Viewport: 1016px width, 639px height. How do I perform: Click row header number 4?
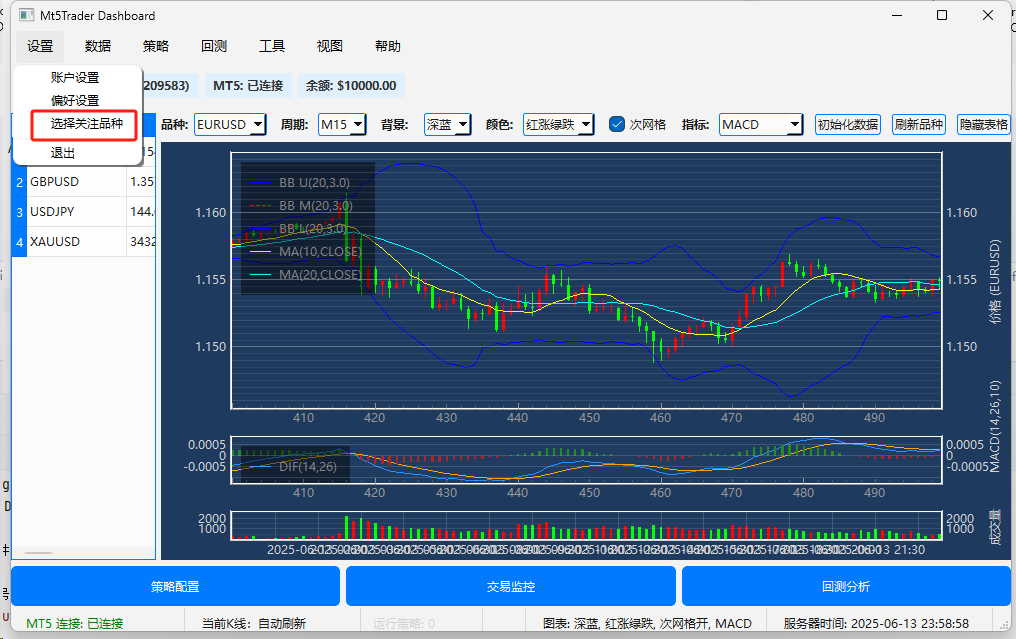(19, 242)
